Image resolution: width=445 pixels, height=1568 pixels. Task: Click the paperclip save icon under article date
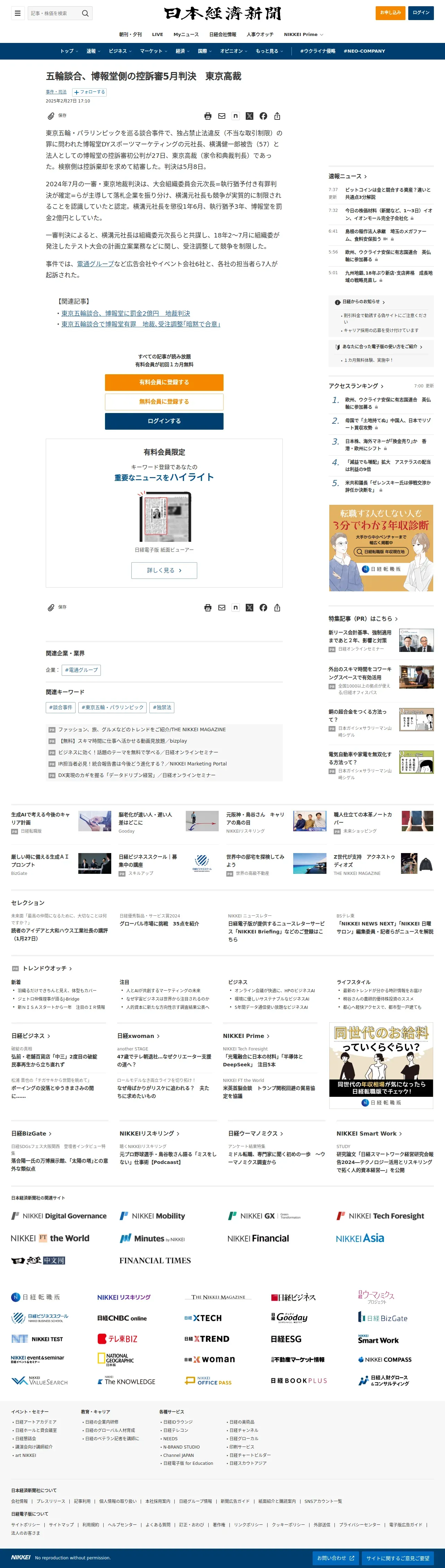(51, 116)
